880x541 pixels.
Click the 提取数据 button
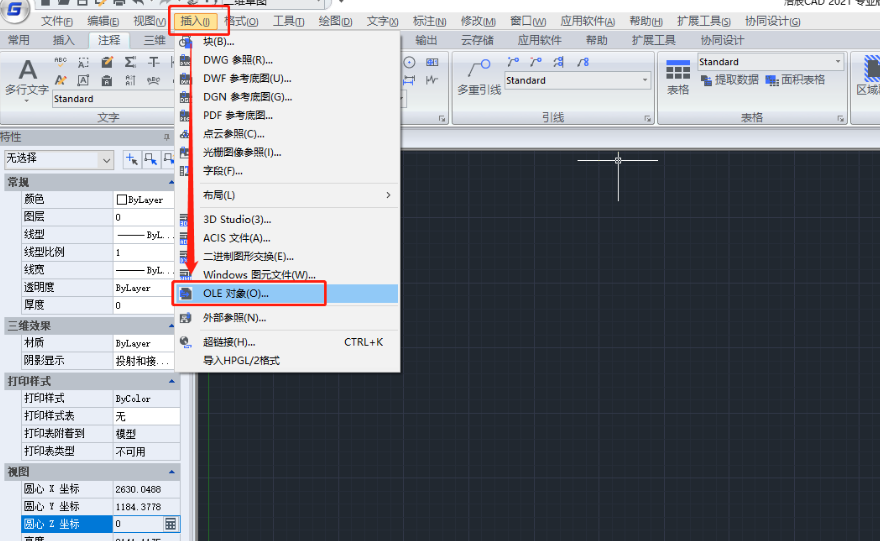point(730,80)
